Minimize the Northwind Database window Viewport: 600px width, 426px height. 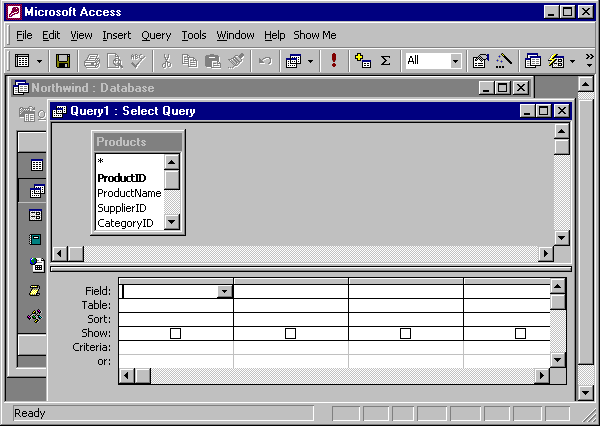486,88
